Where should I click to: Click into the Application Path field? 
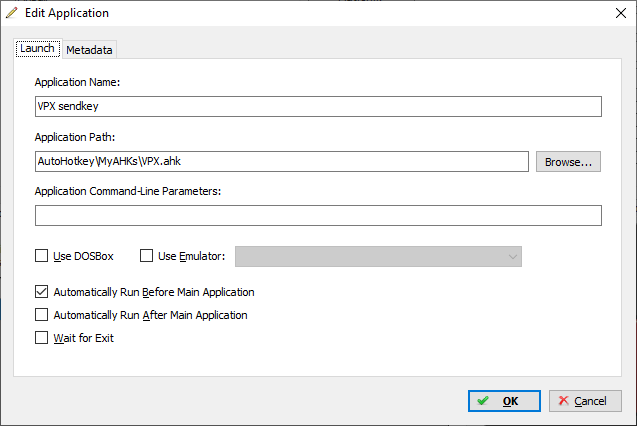pos(282,162)
